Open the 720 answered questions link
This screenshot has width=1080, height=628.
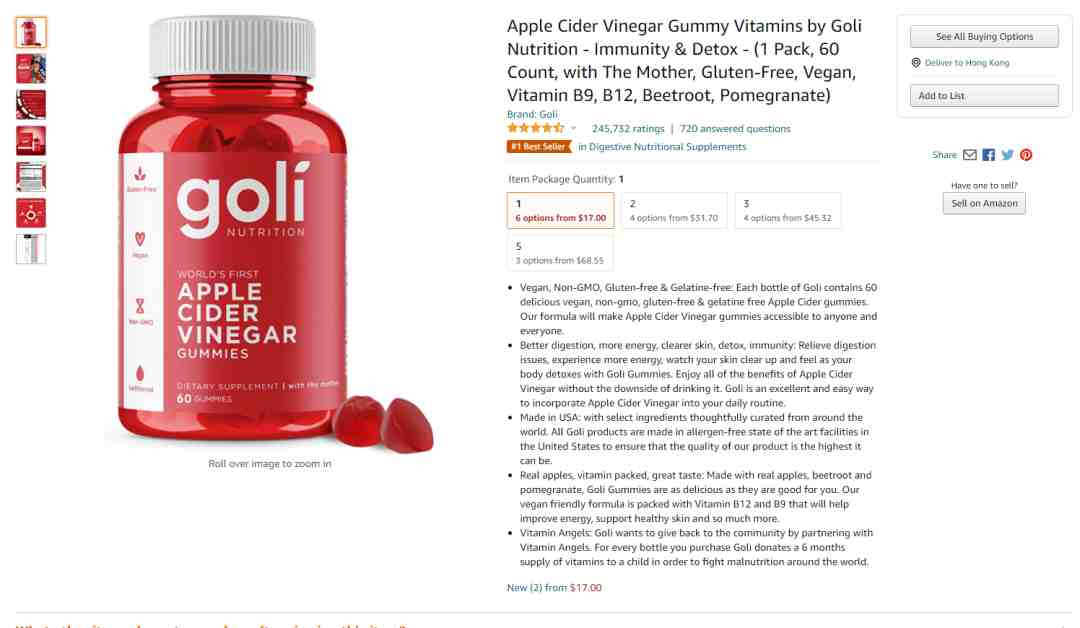click(x=735, y=129)
